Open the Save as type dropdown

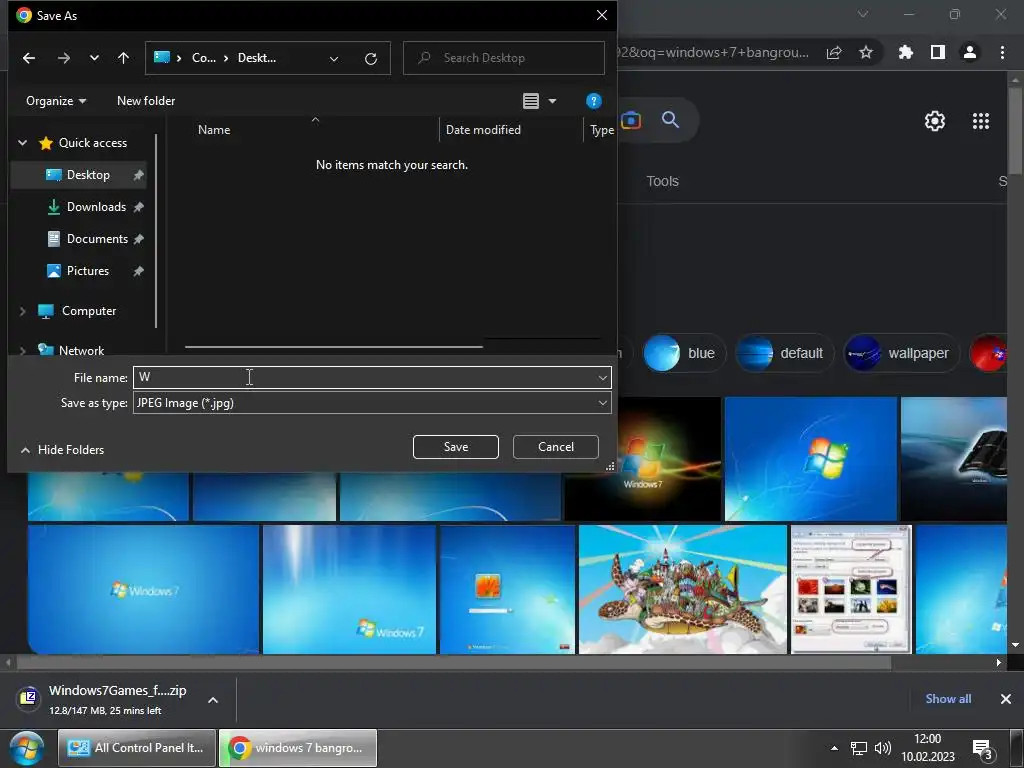[372, 403]
